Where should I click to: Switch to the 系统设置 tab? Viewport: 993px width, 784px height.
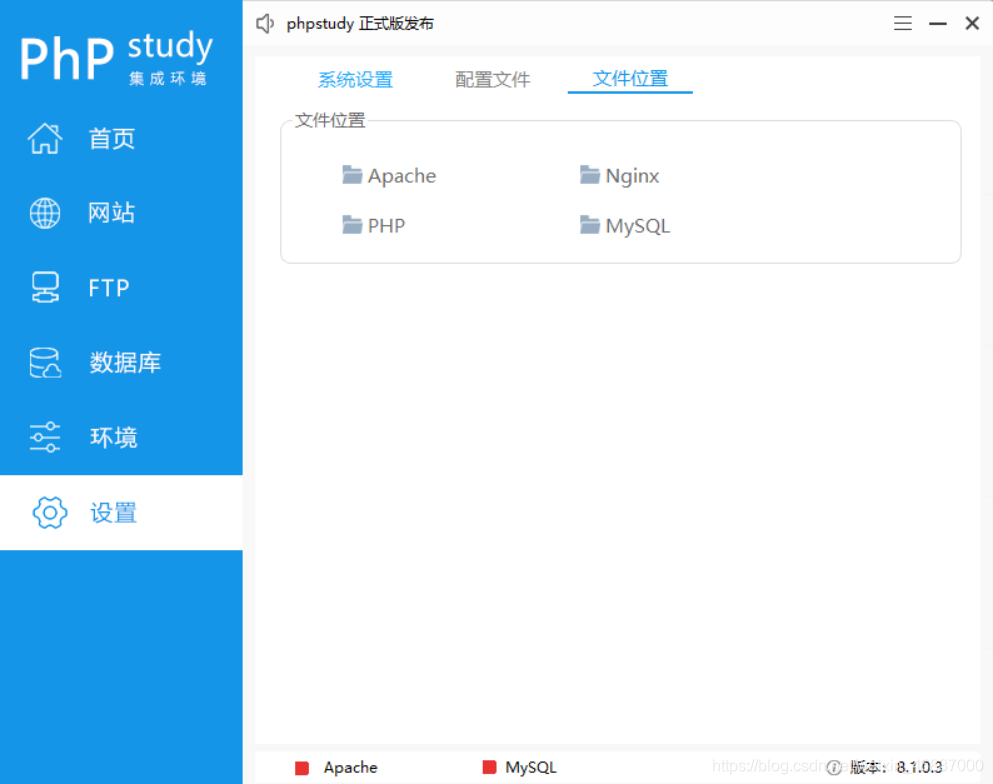pyautogui.click(x=355, y=78)
